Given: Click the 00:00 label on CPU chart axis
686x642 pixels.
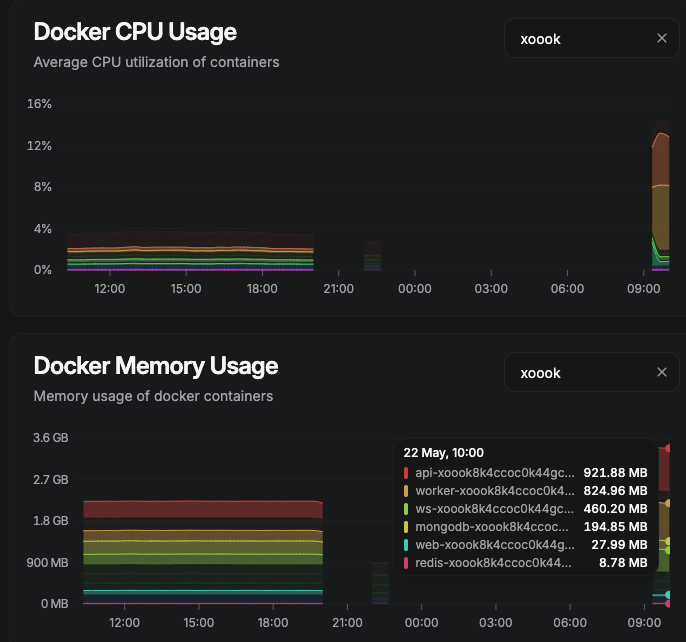Looking at the screenshot, I should 415,289.
